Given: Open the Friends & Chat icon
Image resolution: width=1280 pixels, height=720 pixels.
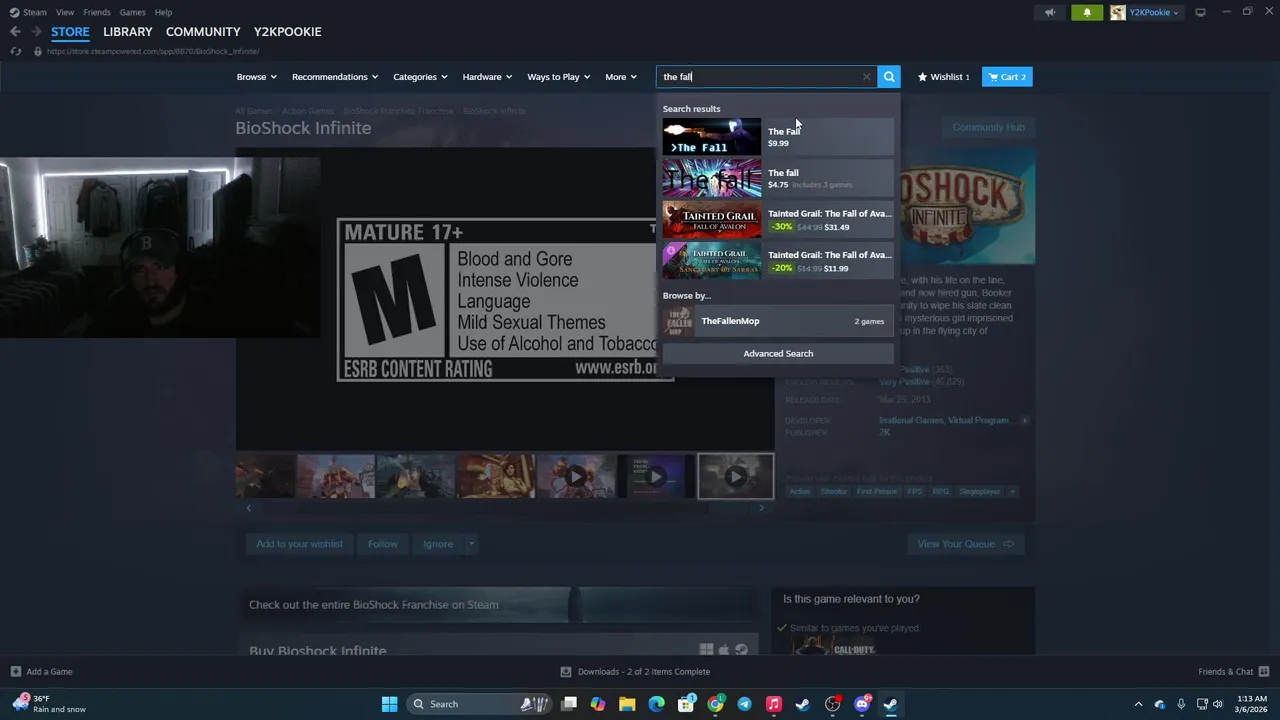Looking at the screenshot, I should 1264,671.
